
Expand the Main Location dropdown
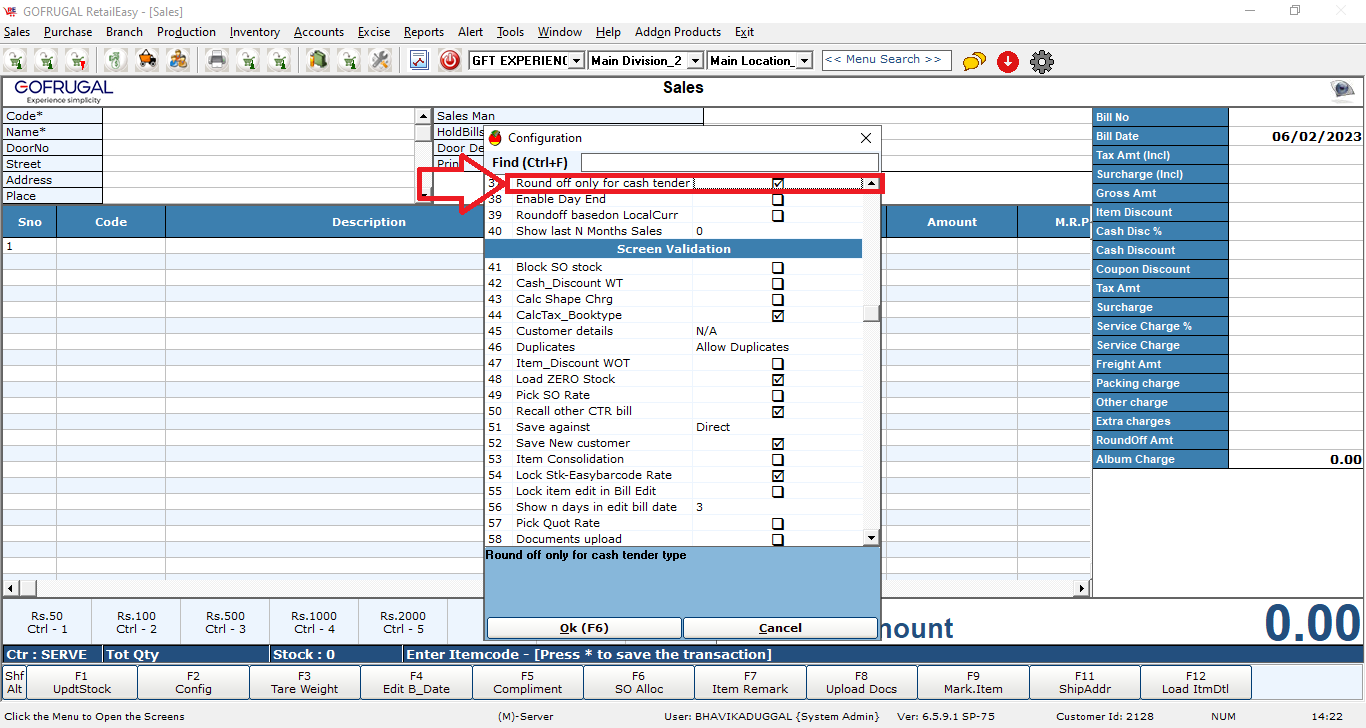[x=804, y=61]
